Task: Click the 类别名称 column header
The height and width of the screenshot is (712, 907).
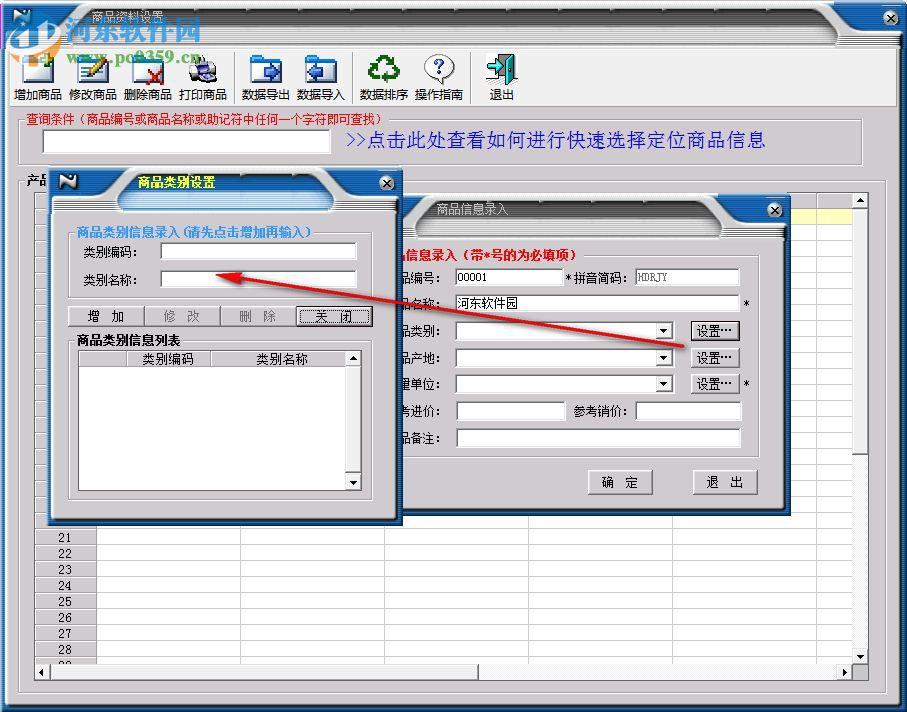Action: point(281,359)
